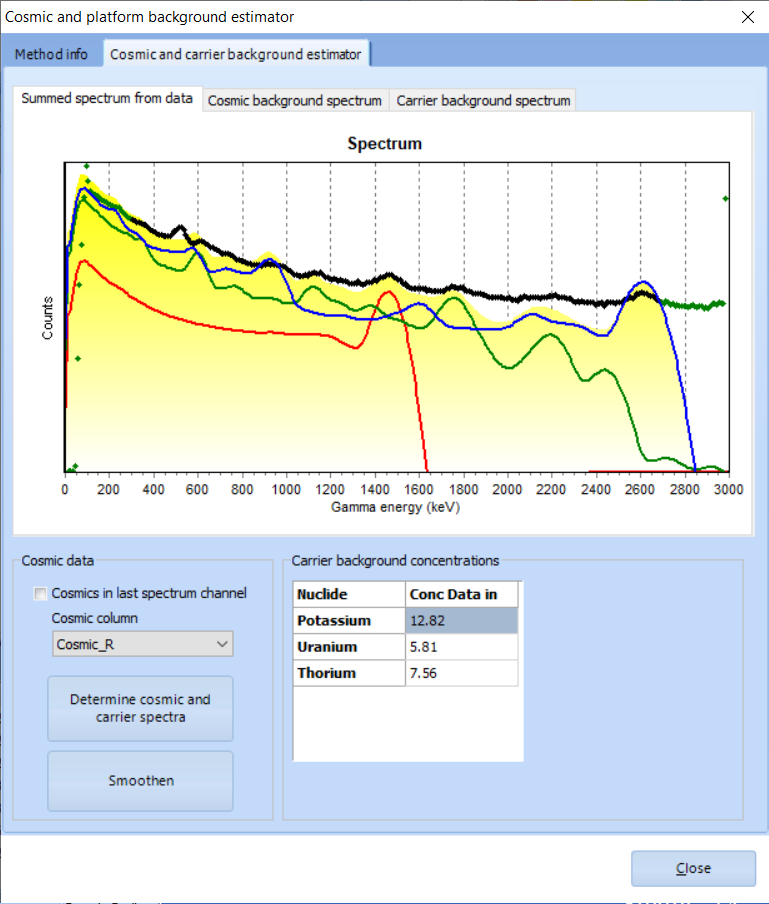Select Cosmic and carrier background estimator tab
This screenshot has width=769, height=904.
tap(236, 54)
